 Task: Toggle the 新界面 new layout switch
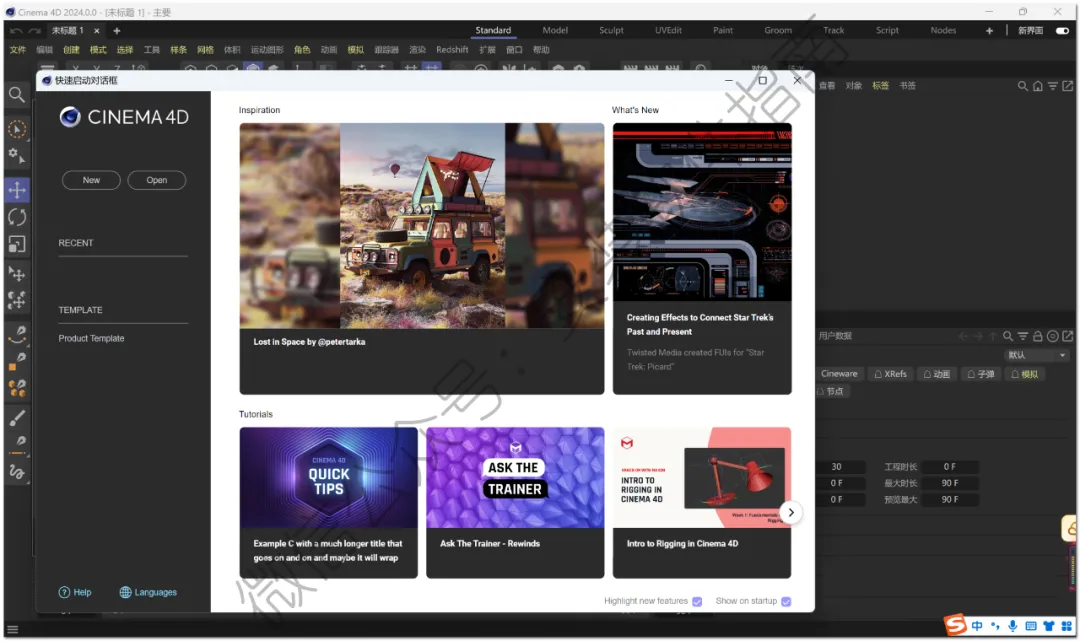1062,30
